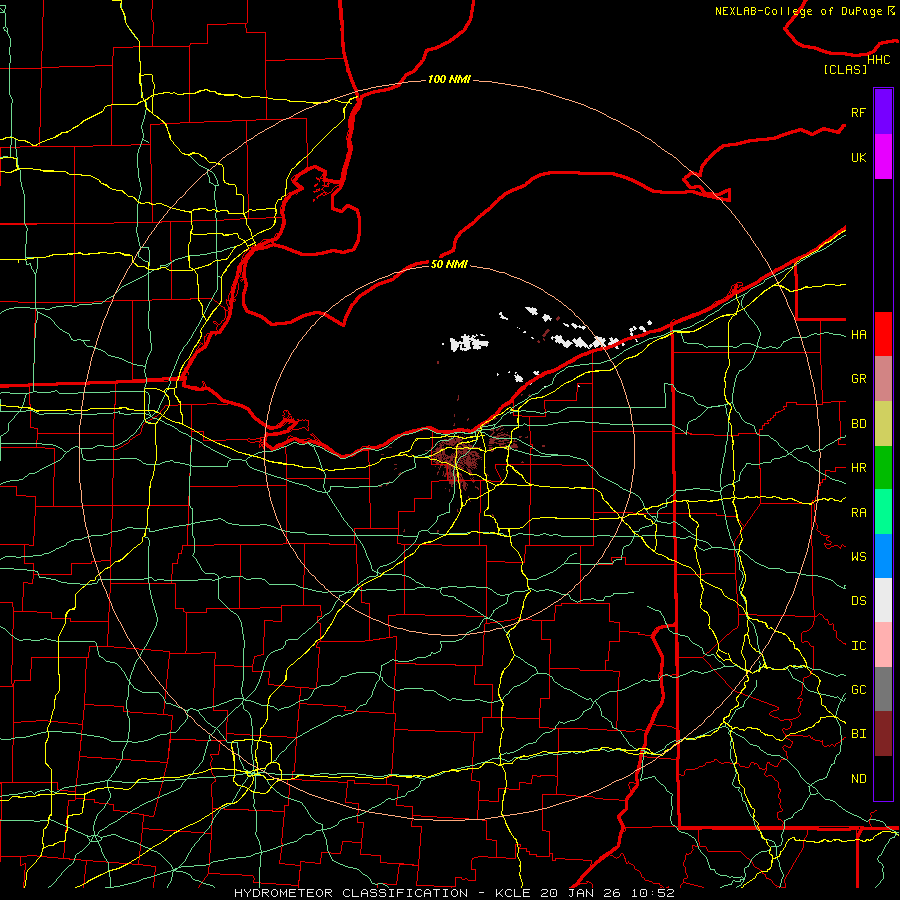Screen dimensions: 900x900
Task: Click the mint RA rain color swatch
Action: pos(883,512)
